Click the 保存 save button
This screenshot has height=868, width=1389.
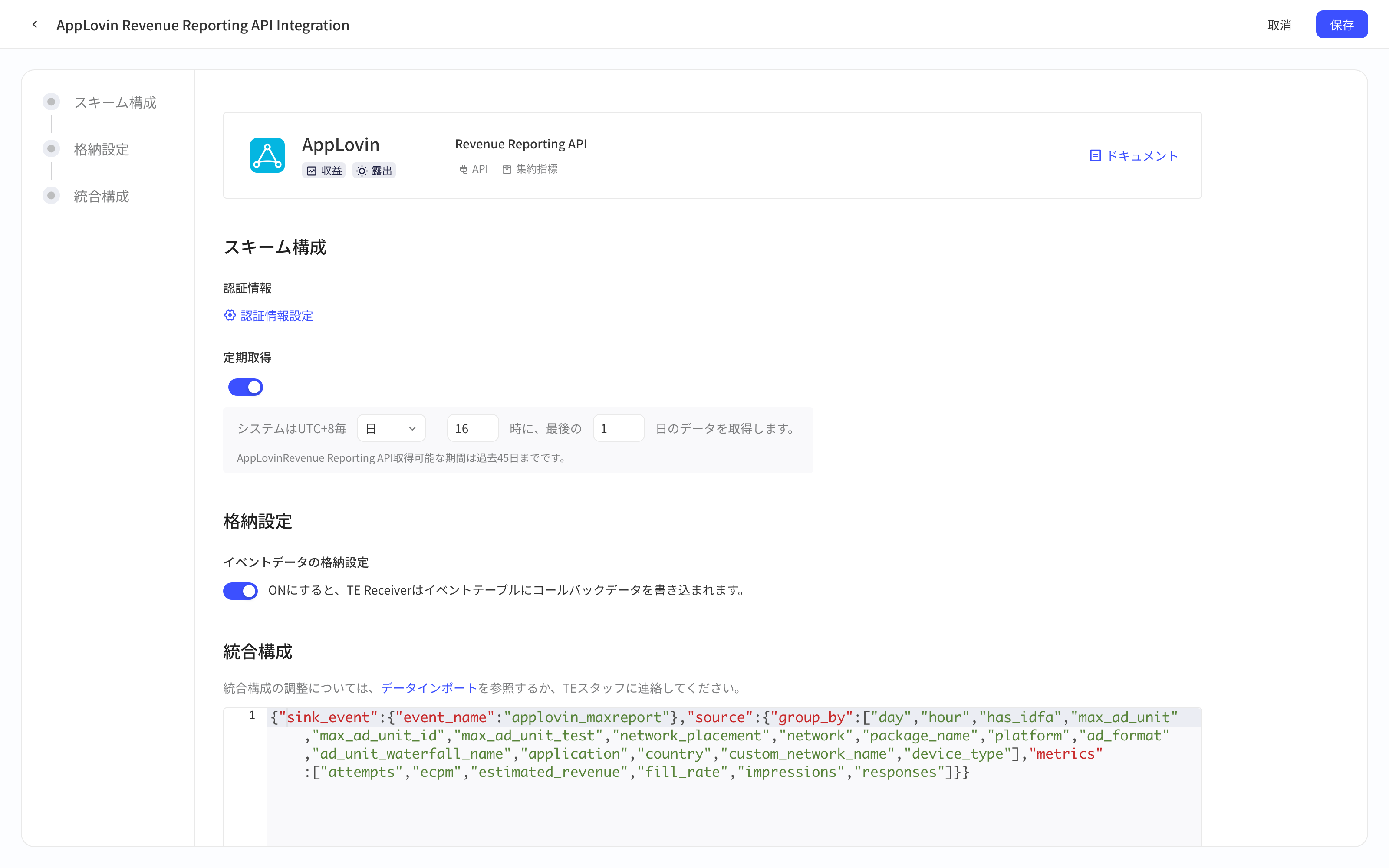(1341, 25)
